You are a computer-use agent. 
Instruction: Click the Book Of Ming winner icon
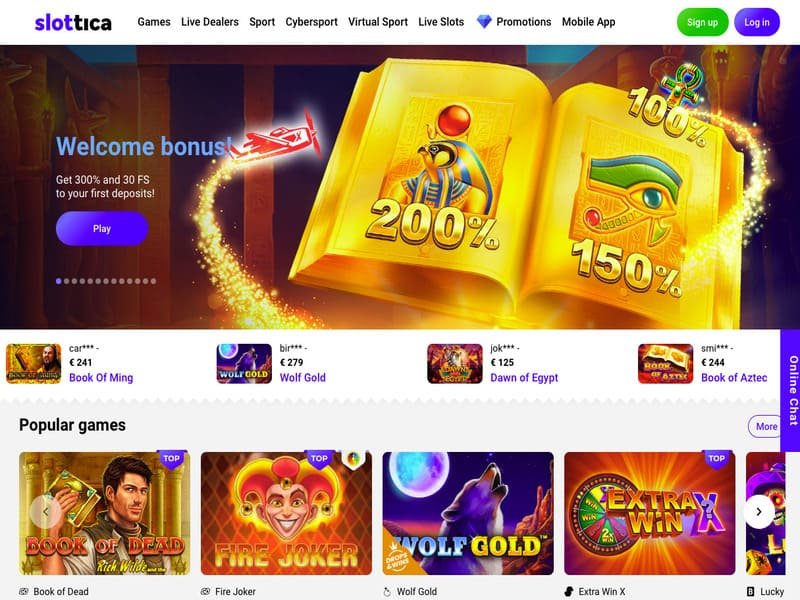pyautogui.click(x=34, y=363)
